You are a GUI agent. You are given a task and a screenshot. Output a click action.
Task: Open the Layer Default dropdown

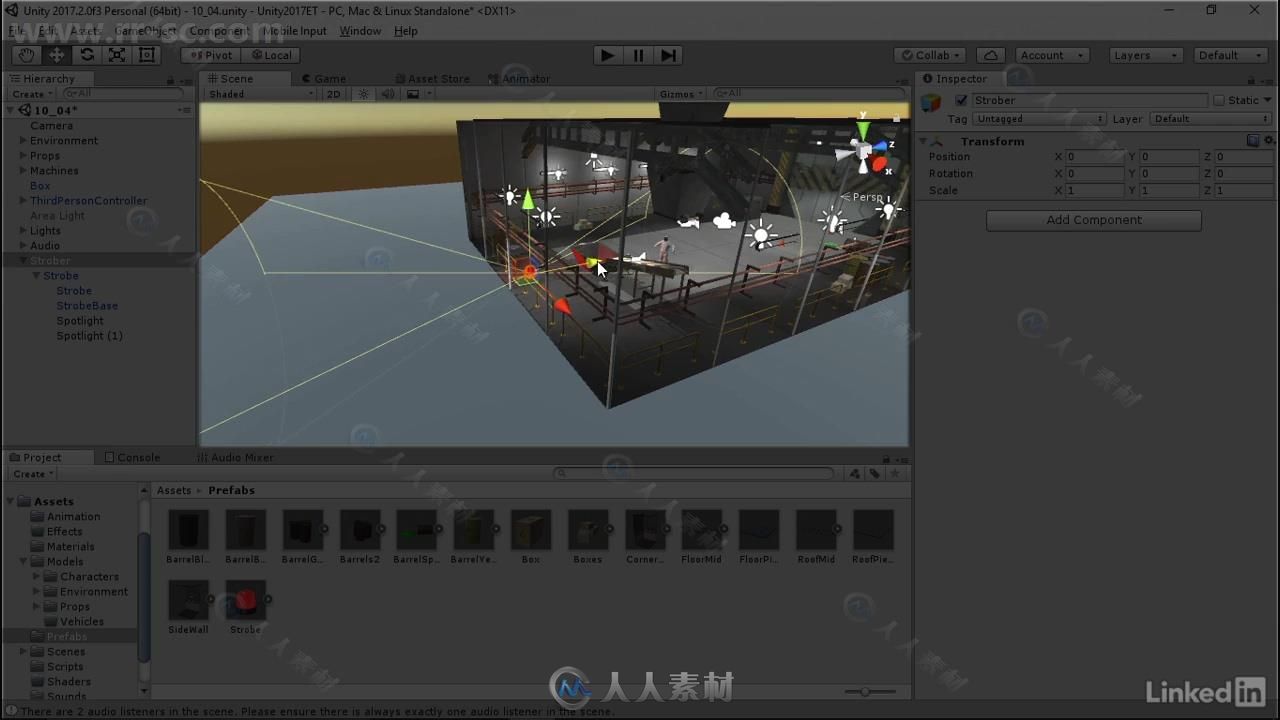coord(1211,119)
